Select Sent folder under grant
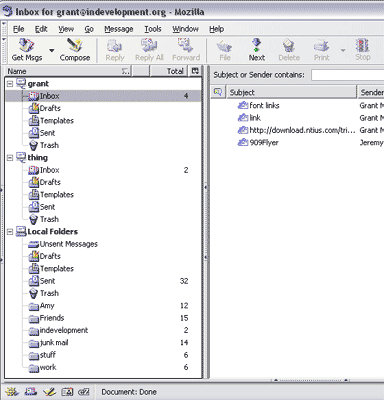The image size is (384, 400). (103, 133)
